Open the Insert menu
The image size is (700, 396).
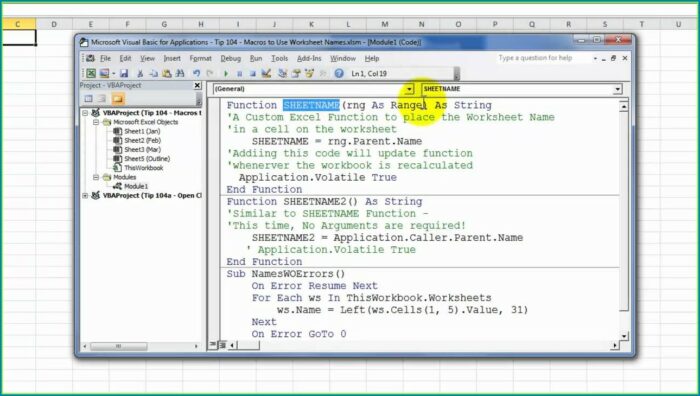pos(172,58)
